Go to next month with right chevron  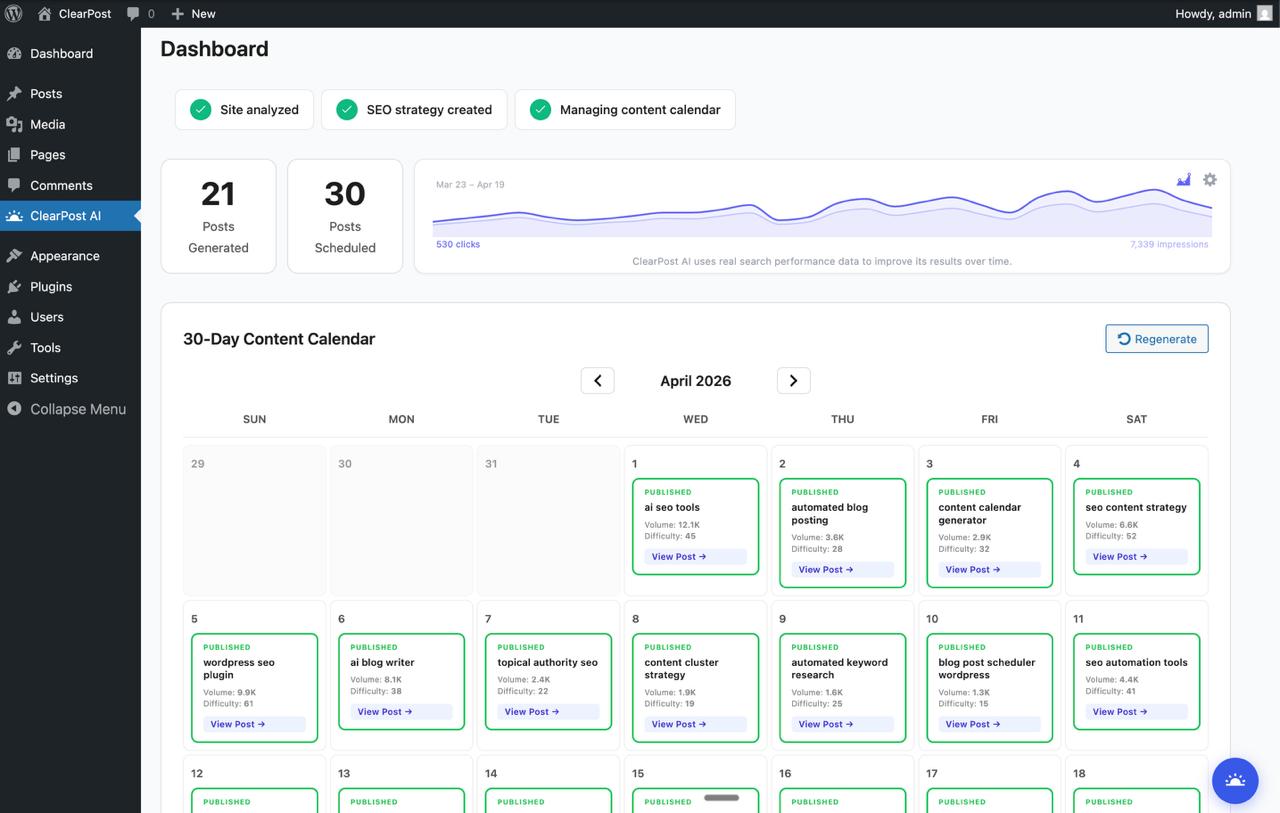click(x=794, y=381)
